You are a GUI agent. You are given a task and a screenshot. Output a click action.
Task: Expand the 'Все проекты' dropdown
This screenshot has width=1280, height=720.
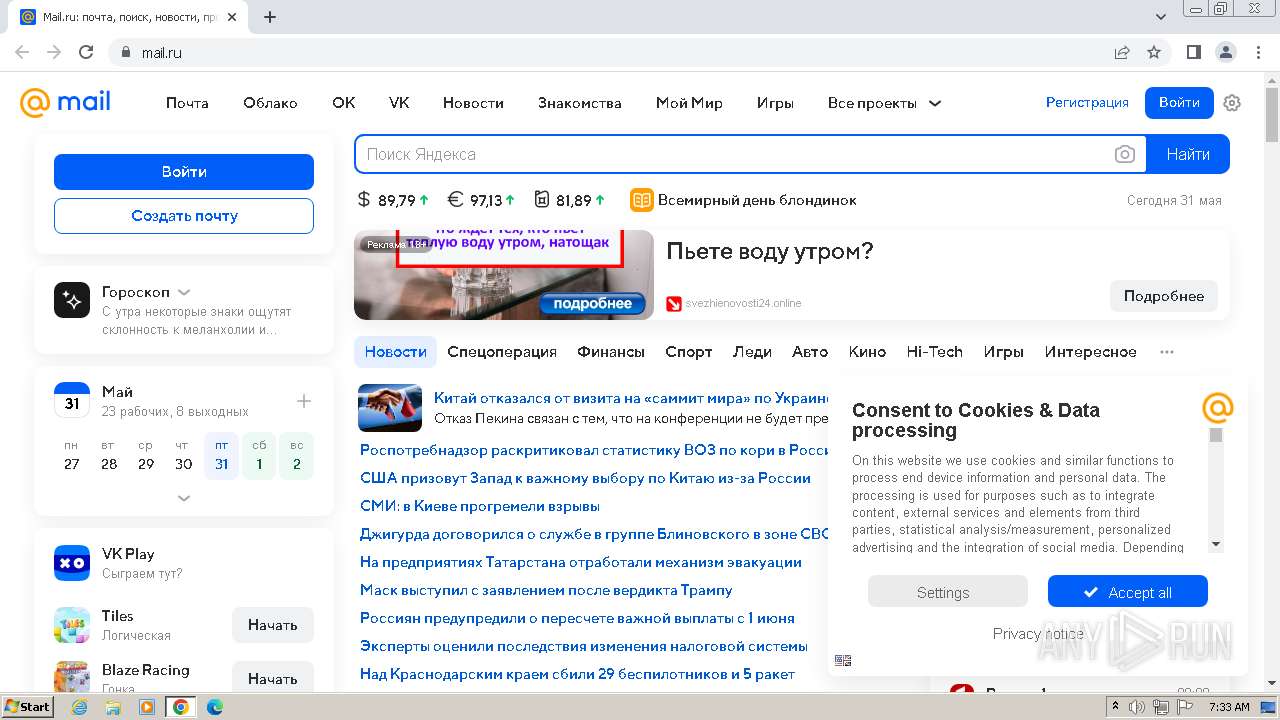coord(884,103)
